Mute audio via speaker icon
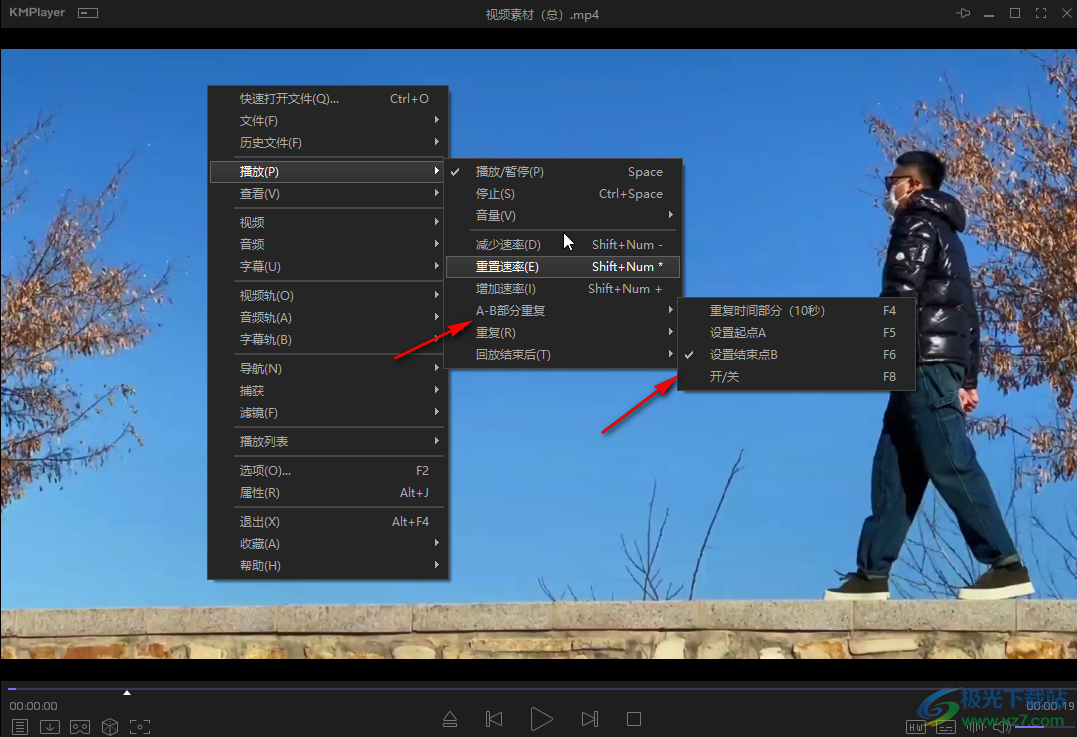The width and height of the screenshot is (1077, 737). point(1002,727)
